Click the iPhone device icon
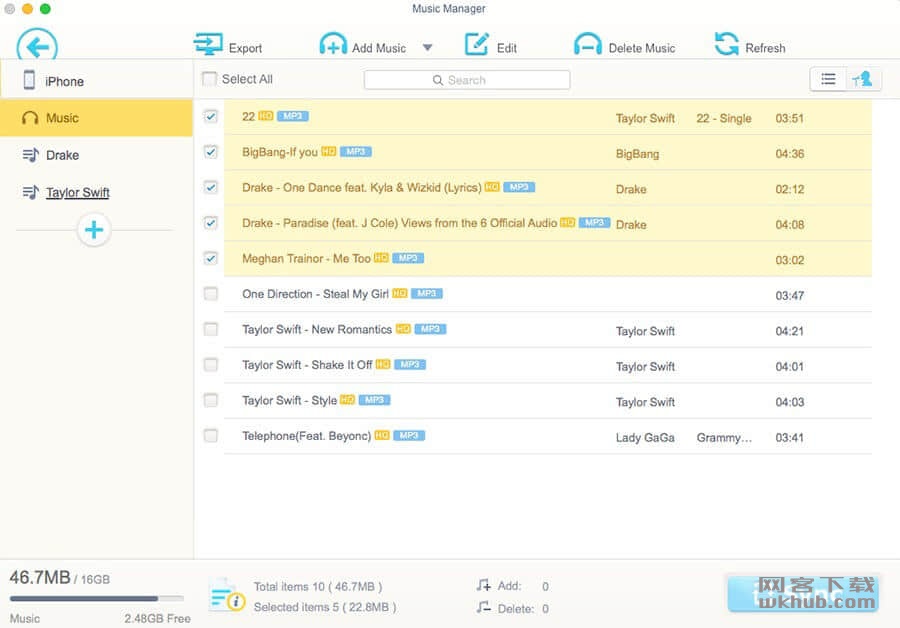The image size is (900, 628). (x=29, y=80)
